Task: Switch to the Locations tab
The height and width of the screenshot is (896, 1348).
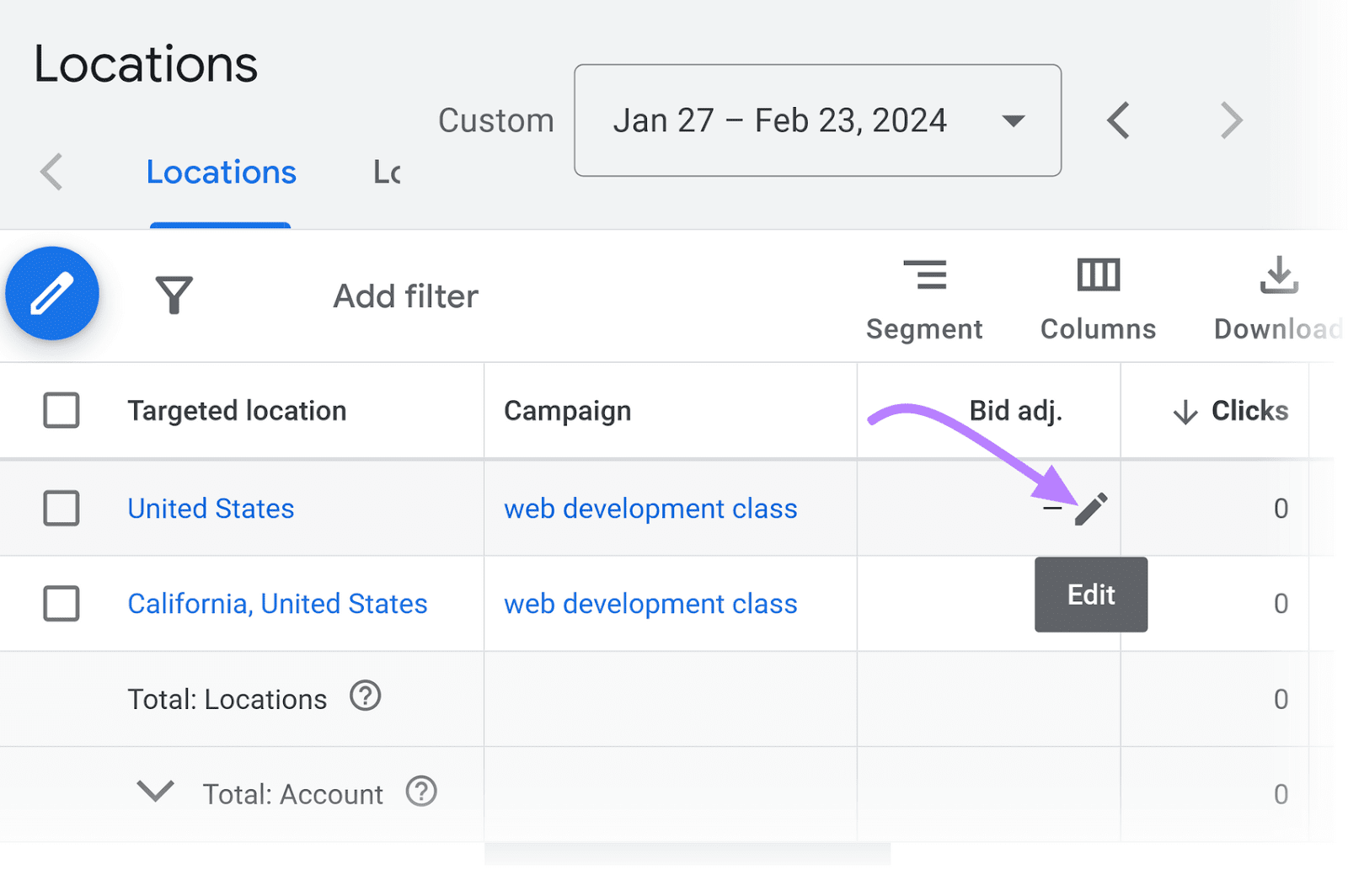Action: pyautogui.click(x=221, y=173)
